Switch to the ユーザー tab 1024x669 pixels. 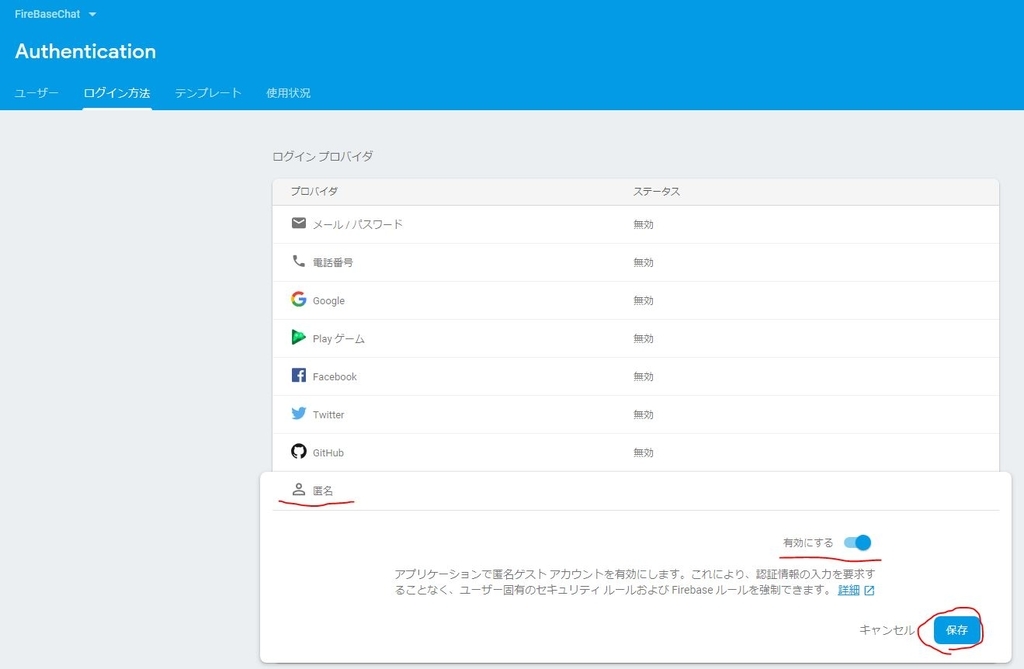37,93
